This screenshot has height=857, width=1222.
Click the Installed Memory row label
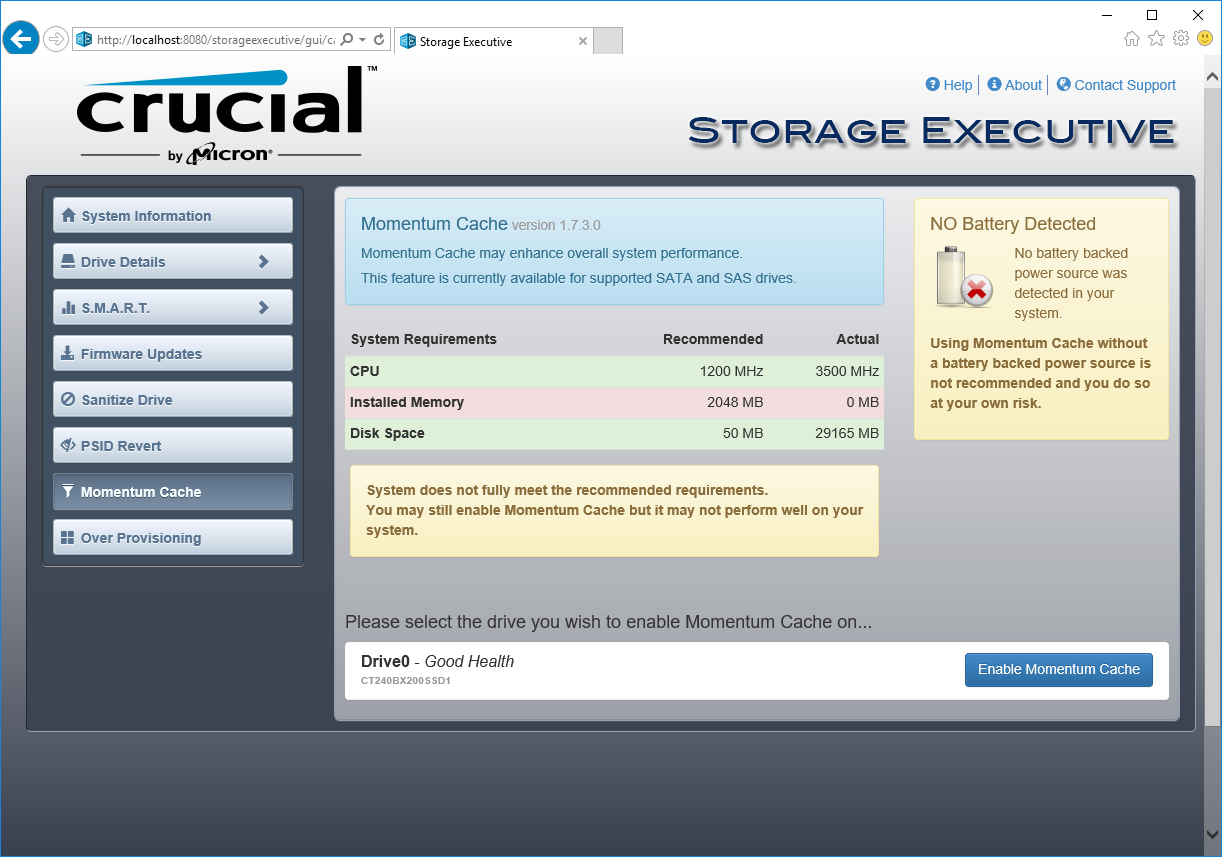pyautogui.click(x=407, y=402)
